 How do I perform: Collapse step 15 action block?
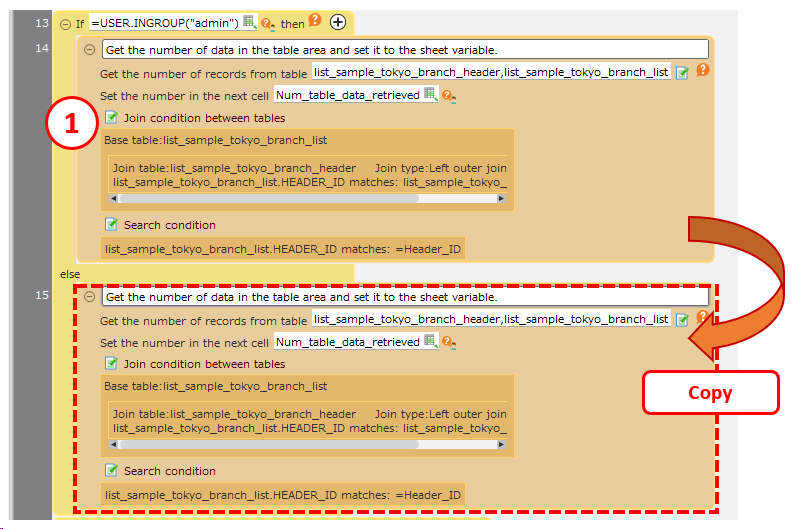[x=90, y=297]
